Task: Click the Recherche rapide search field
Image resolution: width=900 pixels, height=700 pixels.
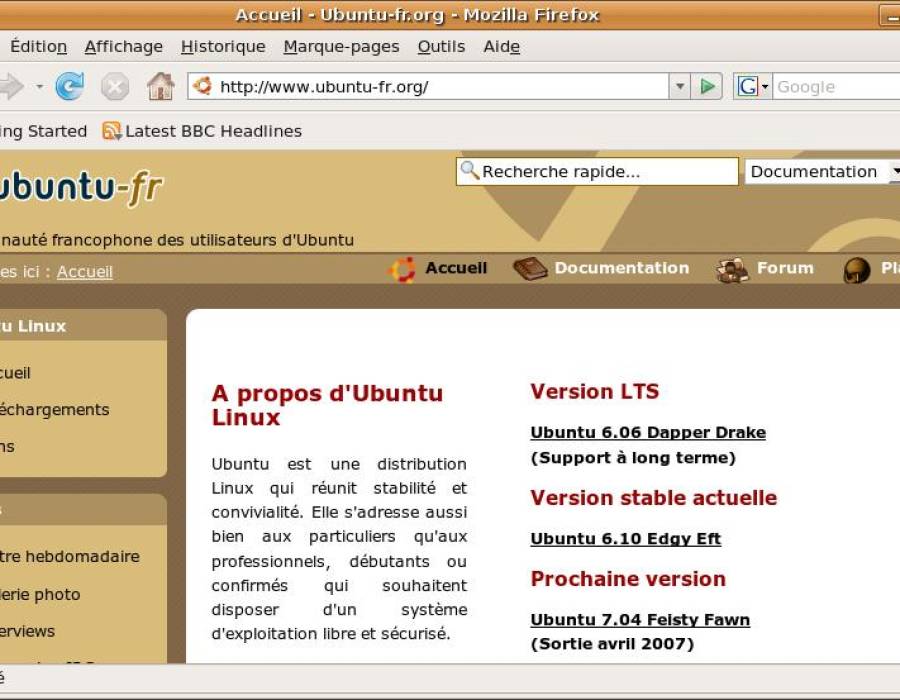Action: [597, 172]
